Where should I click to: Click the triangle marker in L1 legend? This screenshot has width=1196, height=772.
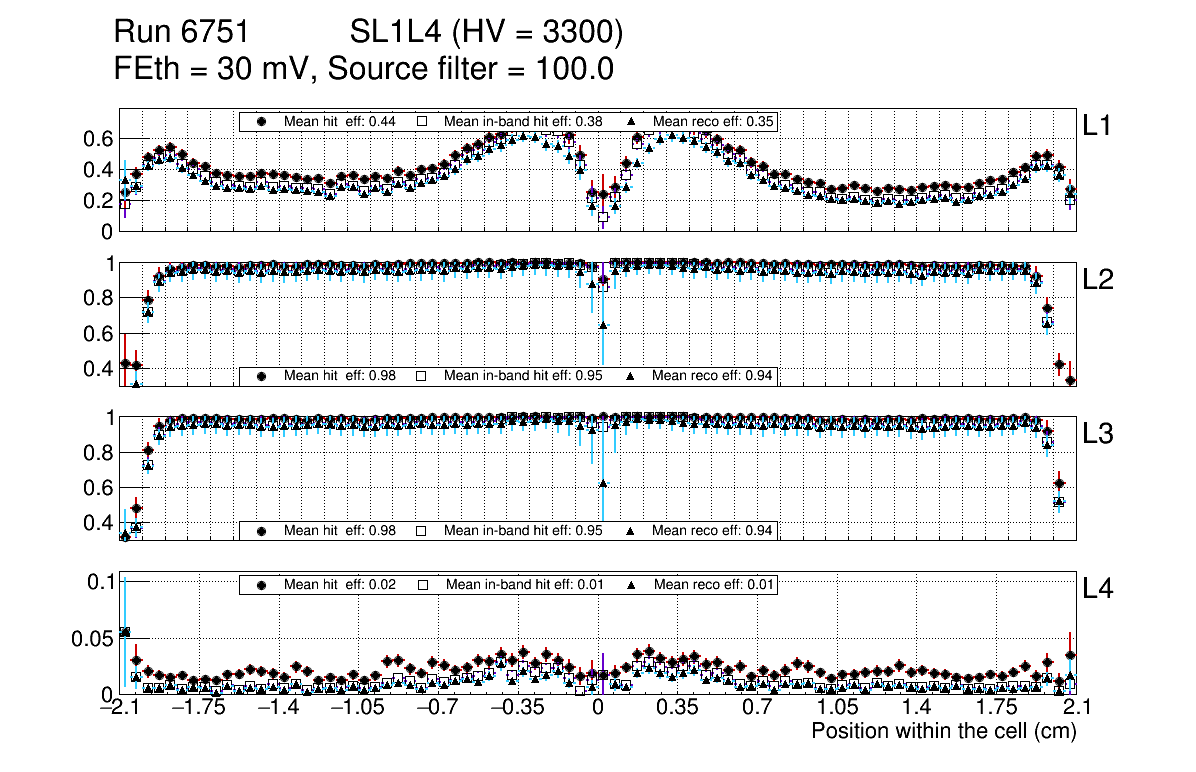631,121
